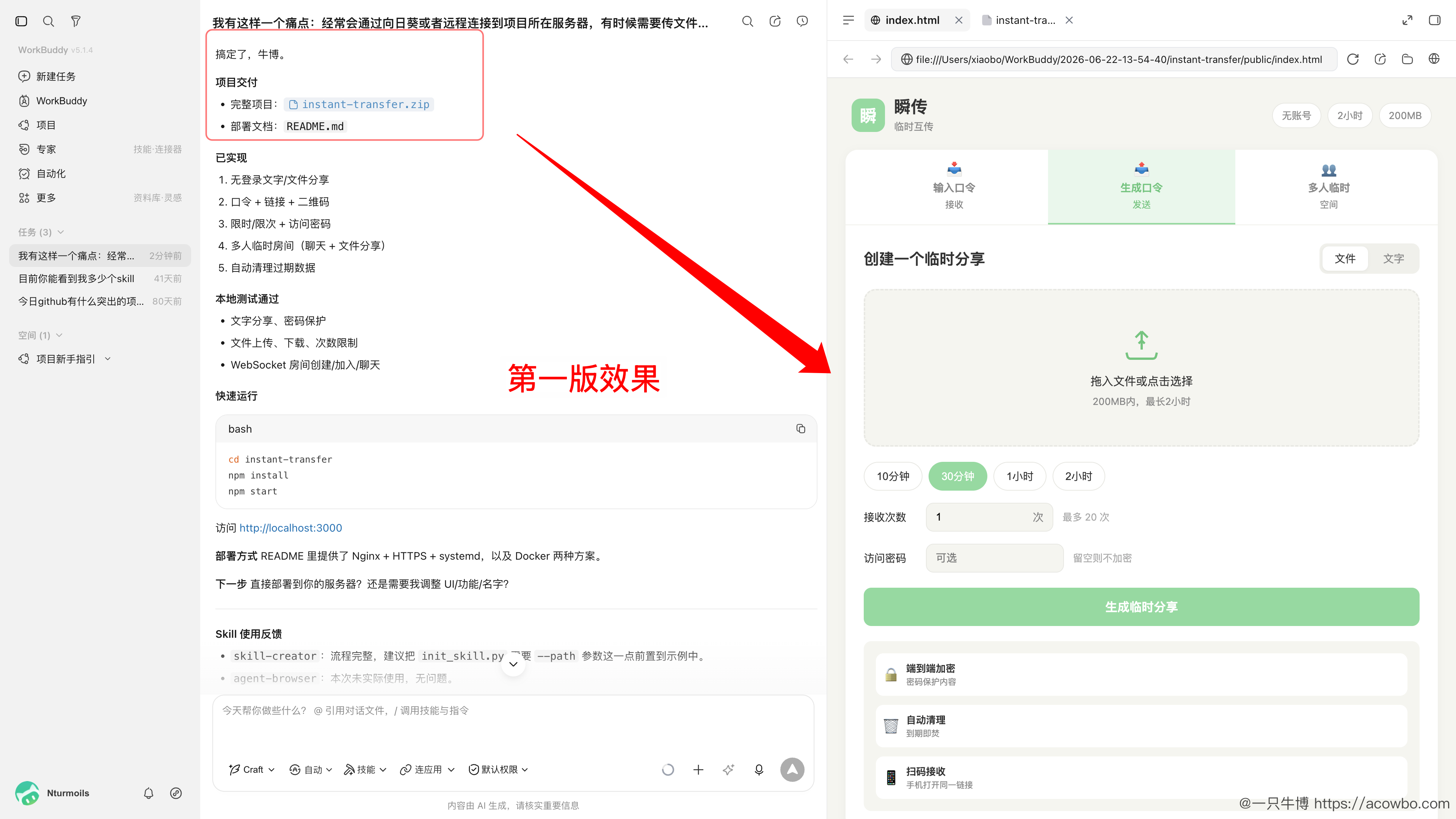Reload the preview page

(x=1353, y=60)
